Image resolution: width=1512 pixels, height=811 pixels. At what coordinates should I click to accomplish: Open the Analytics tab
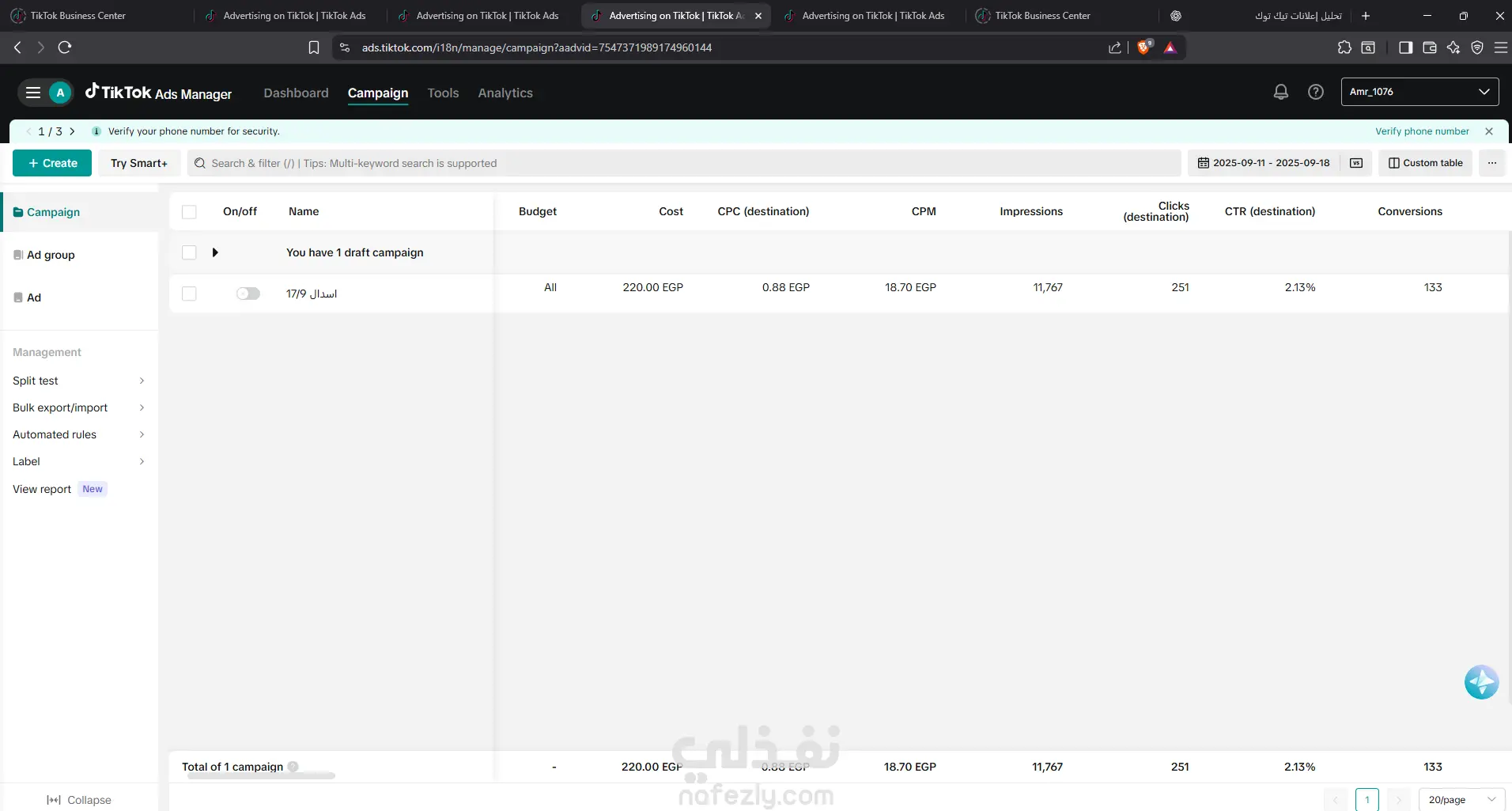pos(505,93)
